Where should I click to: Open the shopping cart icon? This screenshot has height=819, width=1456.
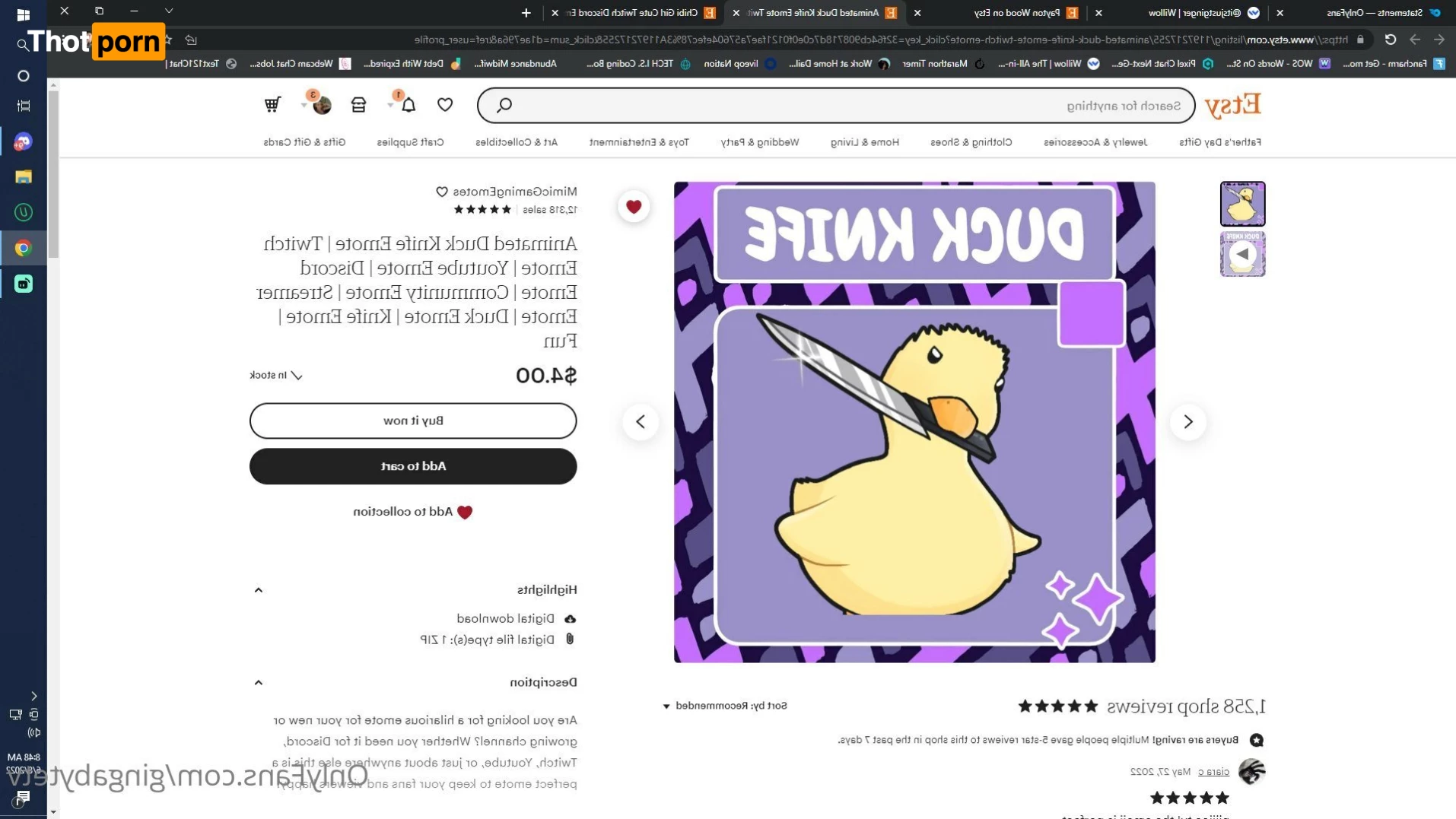[x=272, y=105]
